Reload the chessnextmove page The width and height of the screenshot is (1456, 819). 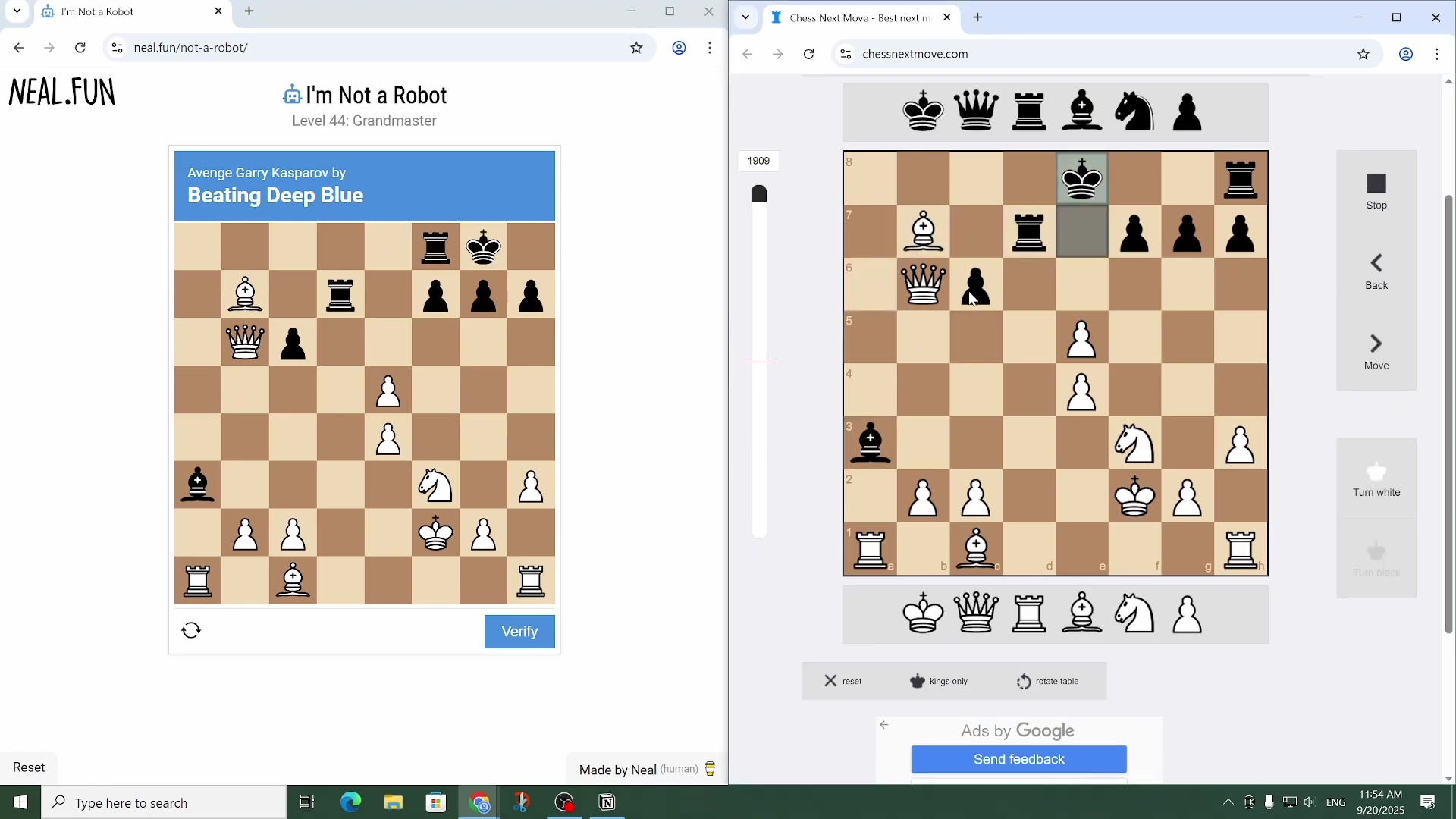809,54
